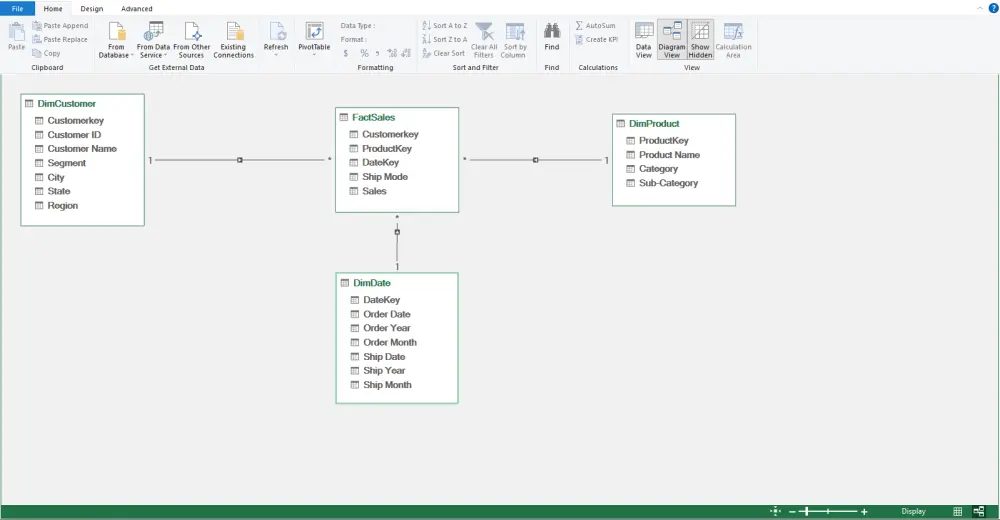Select the DimDate table header
The image size is (1000, 520).
pos(397,283)
